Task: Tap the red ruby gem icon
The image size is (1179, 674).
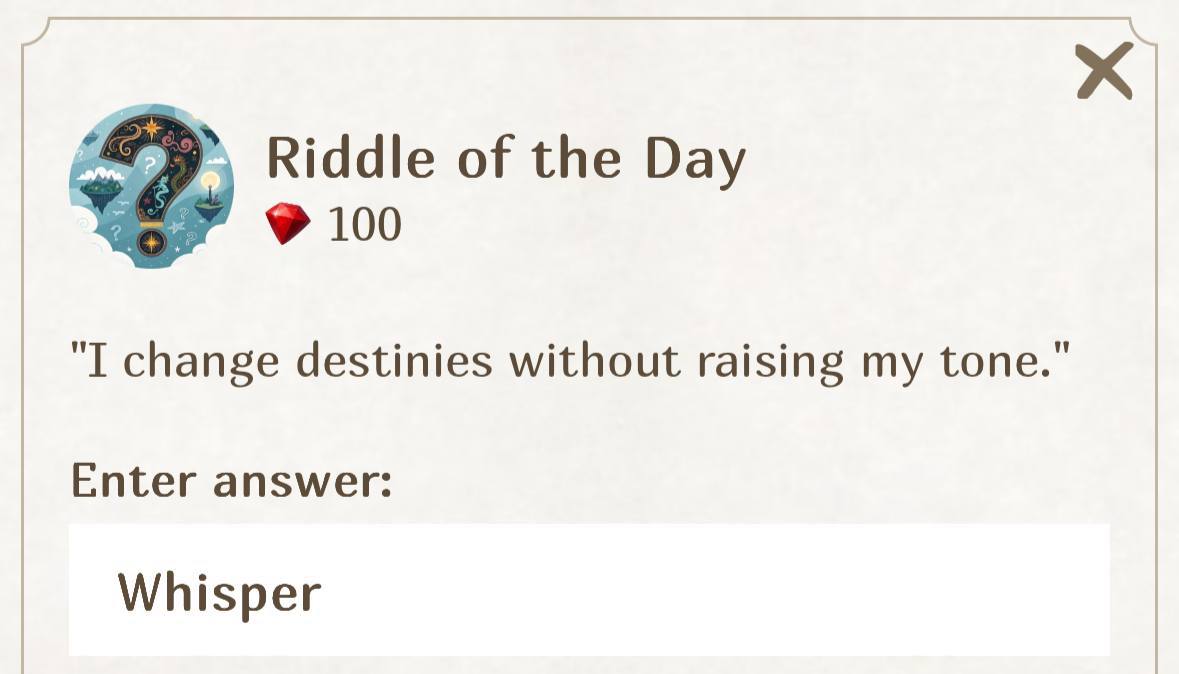Action: [287, 223]
